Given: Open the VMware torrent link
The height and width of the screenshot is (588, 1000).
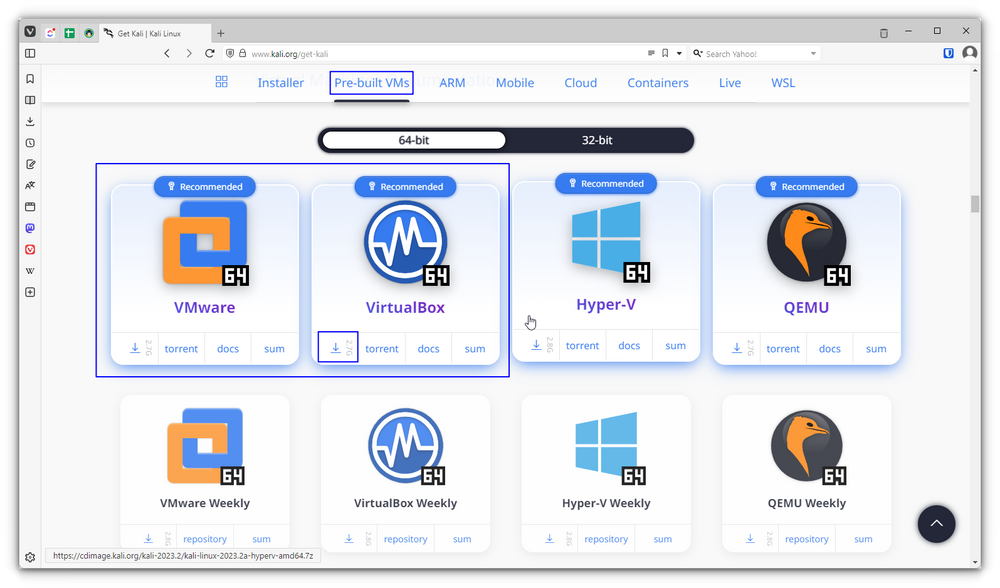Looking at the screenshot, I should pyautogui.click(x=181, y=349).
